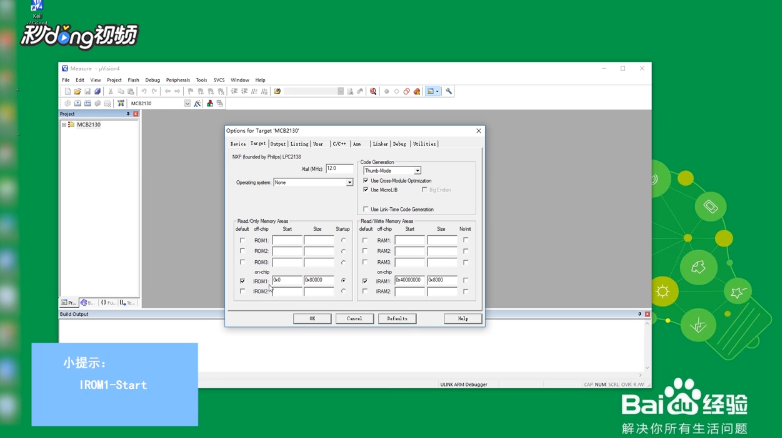Switch to the C/C++ tab

coord(339,144)
